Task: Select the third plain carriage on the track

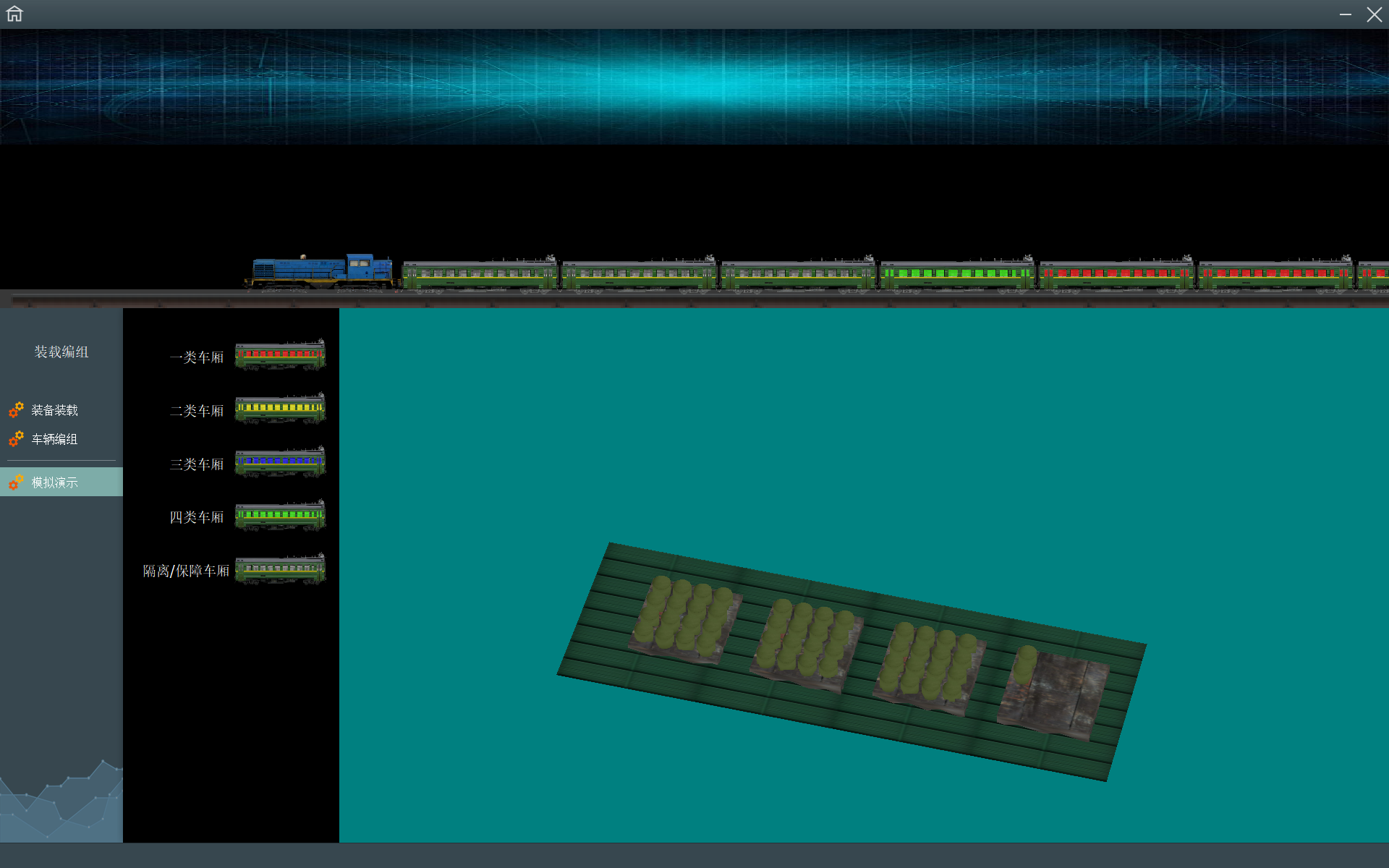Action: [x=799, y=275]
